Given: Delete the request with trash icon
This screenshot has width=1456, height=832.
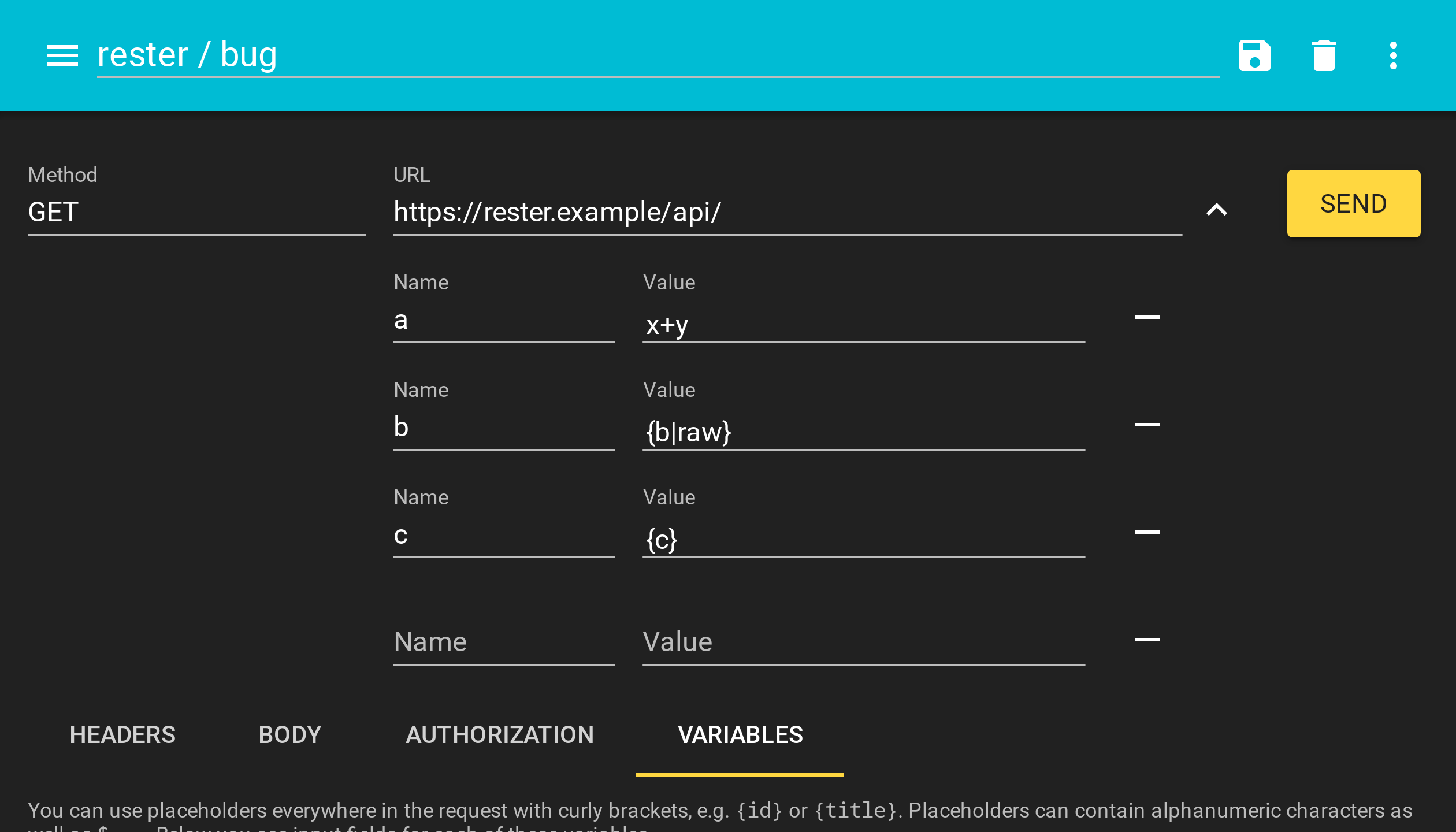Looking at the screenshot, I should (1324, 55).
